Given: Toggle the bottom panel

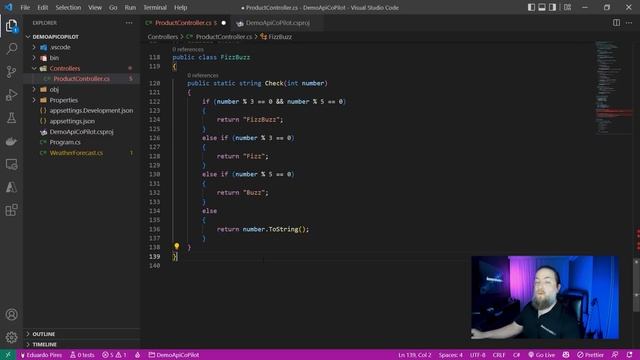Looking at the screenshot, I should (x=542, y=7).
